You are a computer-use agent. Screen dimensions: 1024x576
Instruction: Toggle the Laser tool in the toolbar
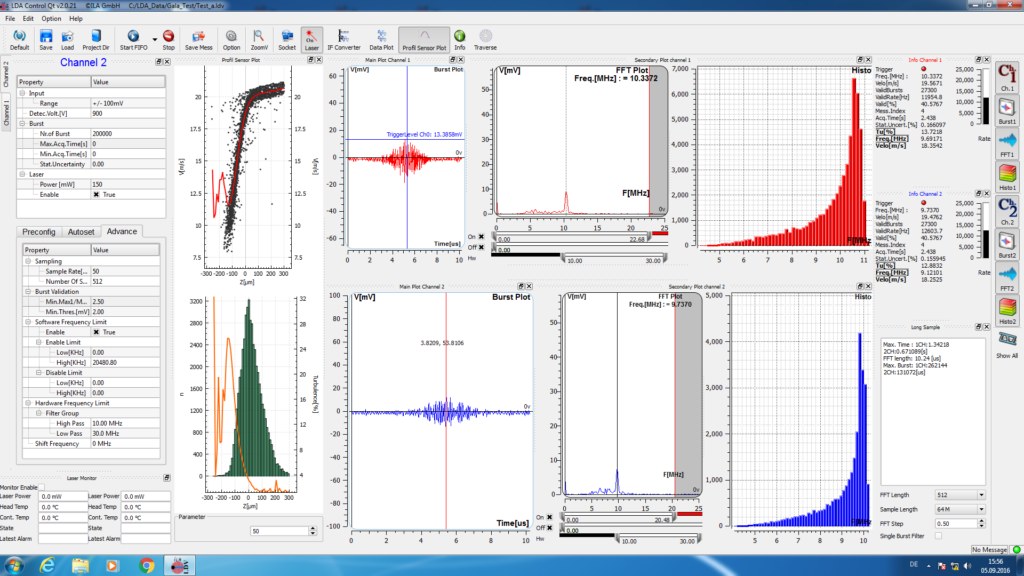click(311, 40)
